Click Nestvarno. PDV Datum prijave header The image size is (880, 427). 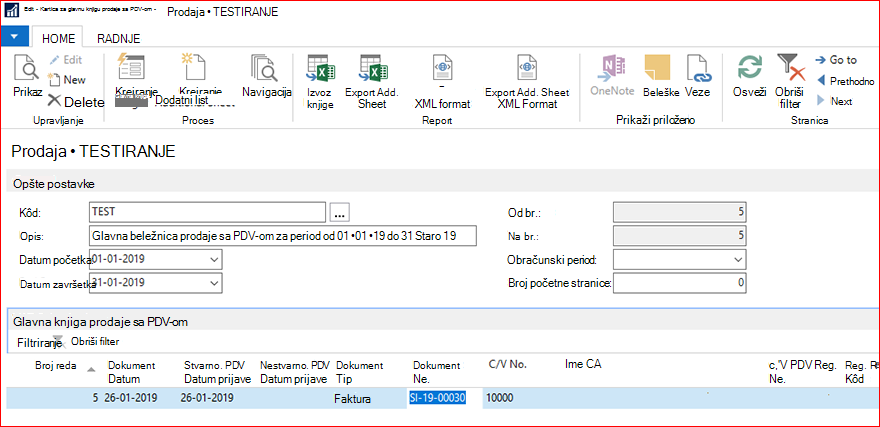click(295, 372)
